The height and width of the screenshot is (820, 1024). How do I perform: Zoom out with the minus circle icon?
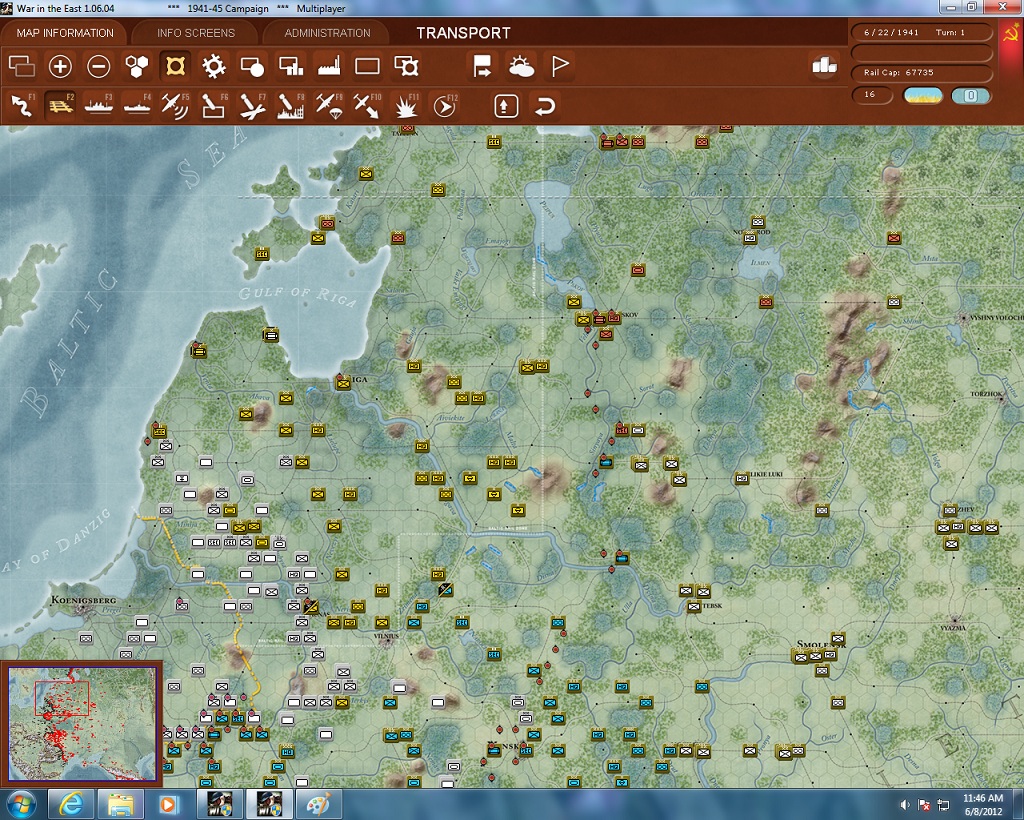click(99, 66)
